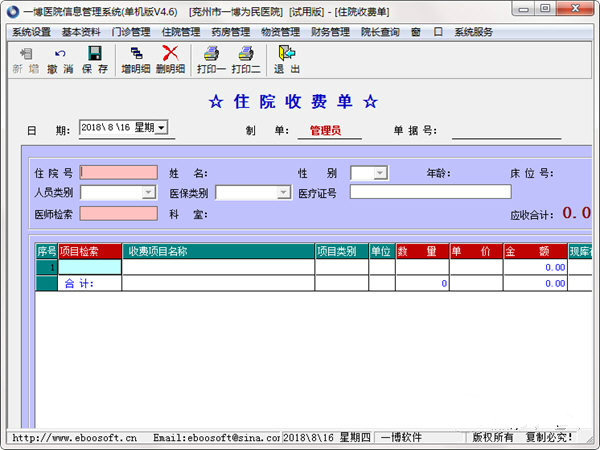
Task: Click the 收费项目名称 column header
Action: [218, 251]
